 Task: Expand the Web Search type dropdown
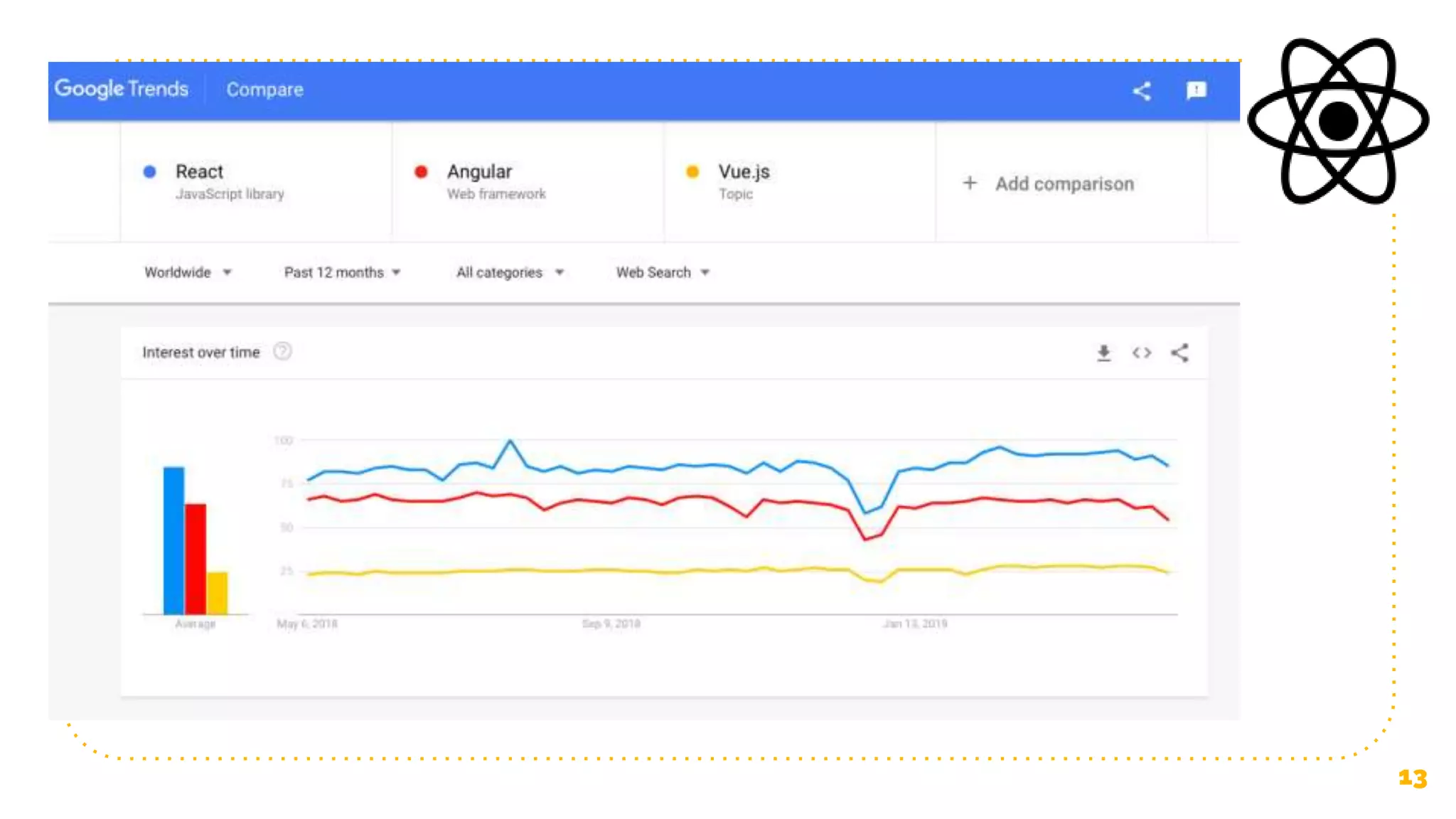pyautogui.click(x=663, y=272)
